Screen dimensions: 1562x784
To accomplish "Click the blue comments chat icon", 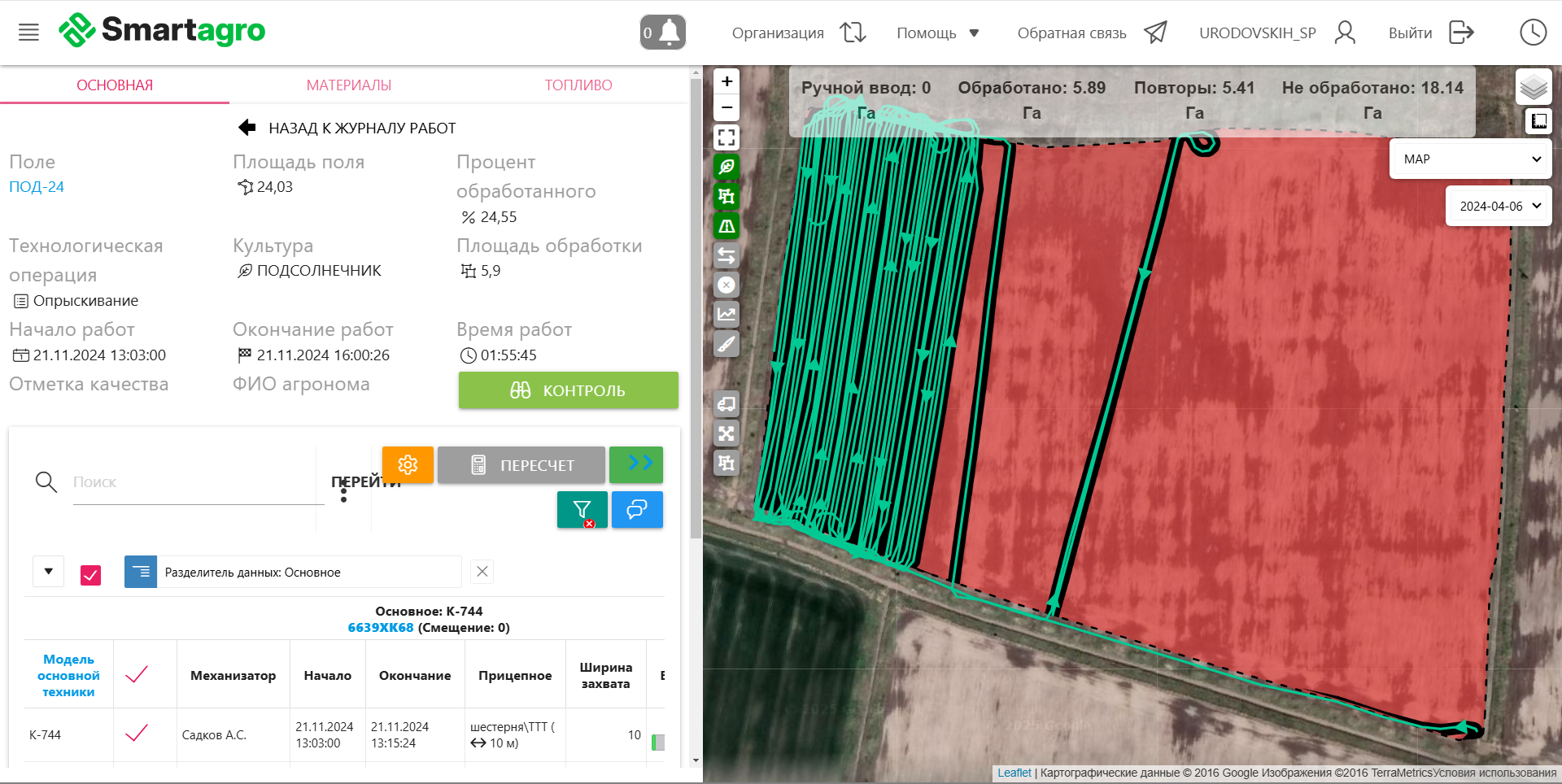I will pos(636,510).
